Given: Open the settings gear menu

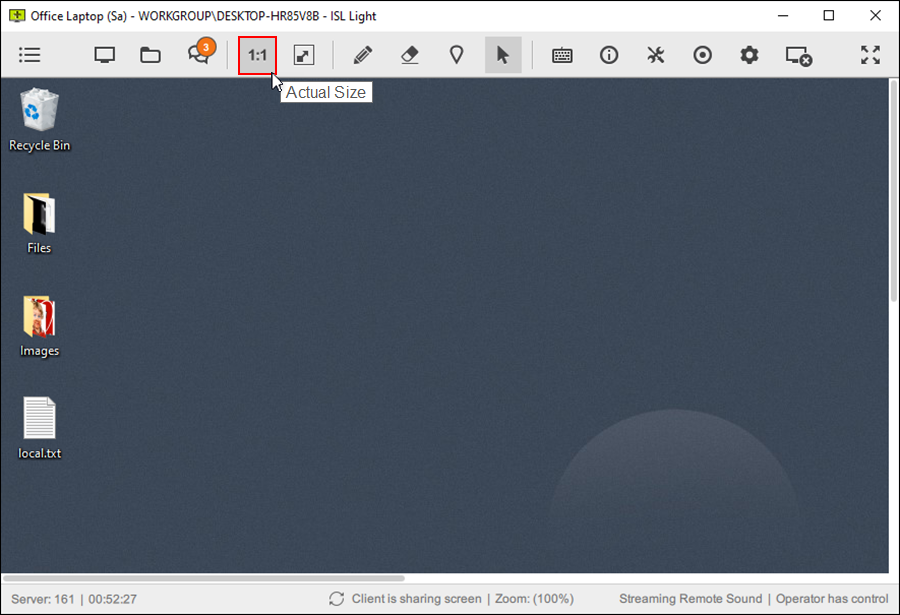Looking at the screenshot, I should click(x=748, y=55).
